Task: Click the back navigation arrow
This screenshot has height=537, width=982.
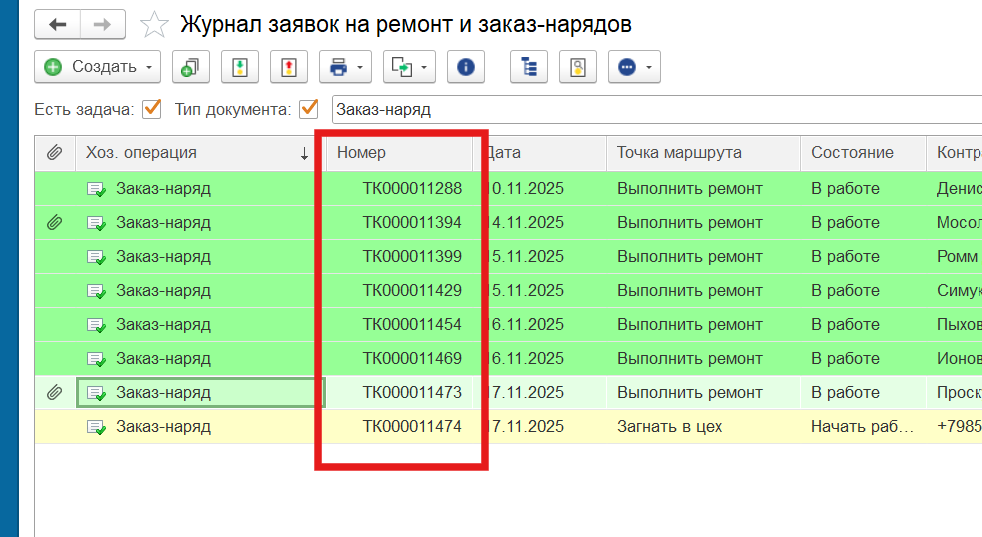Action: [x=58, y=25]
